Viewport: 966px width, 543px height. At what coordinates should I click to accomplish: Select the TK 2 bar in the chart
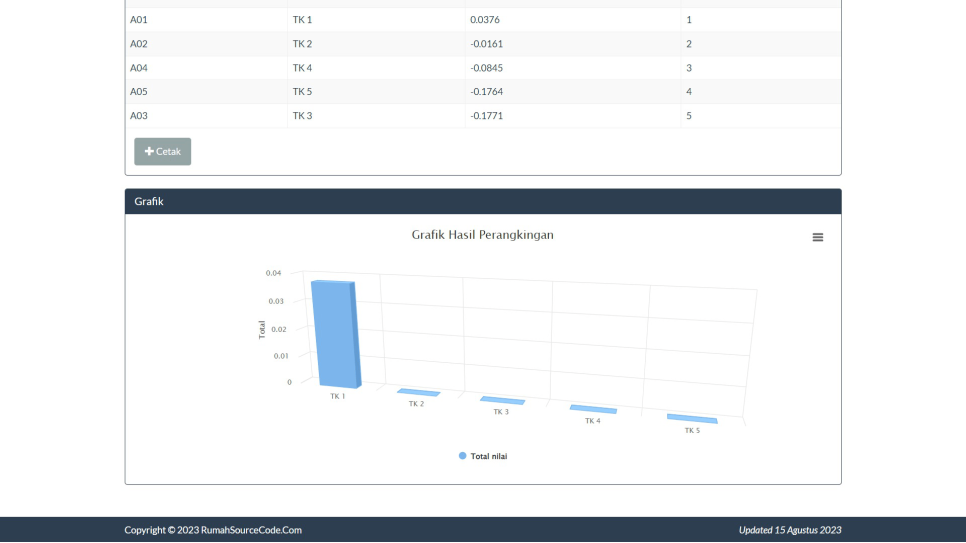pyautogui.click(x=419, y=392)
